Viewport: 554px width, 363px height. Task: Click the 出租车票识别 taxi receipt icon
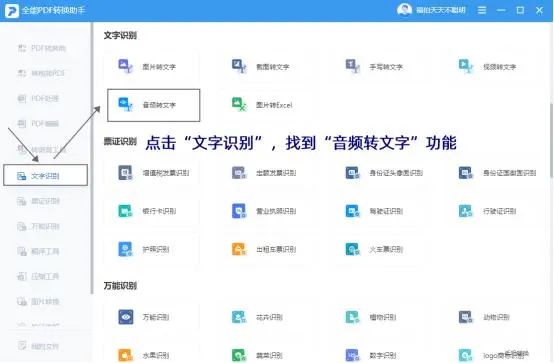[239, 249]
